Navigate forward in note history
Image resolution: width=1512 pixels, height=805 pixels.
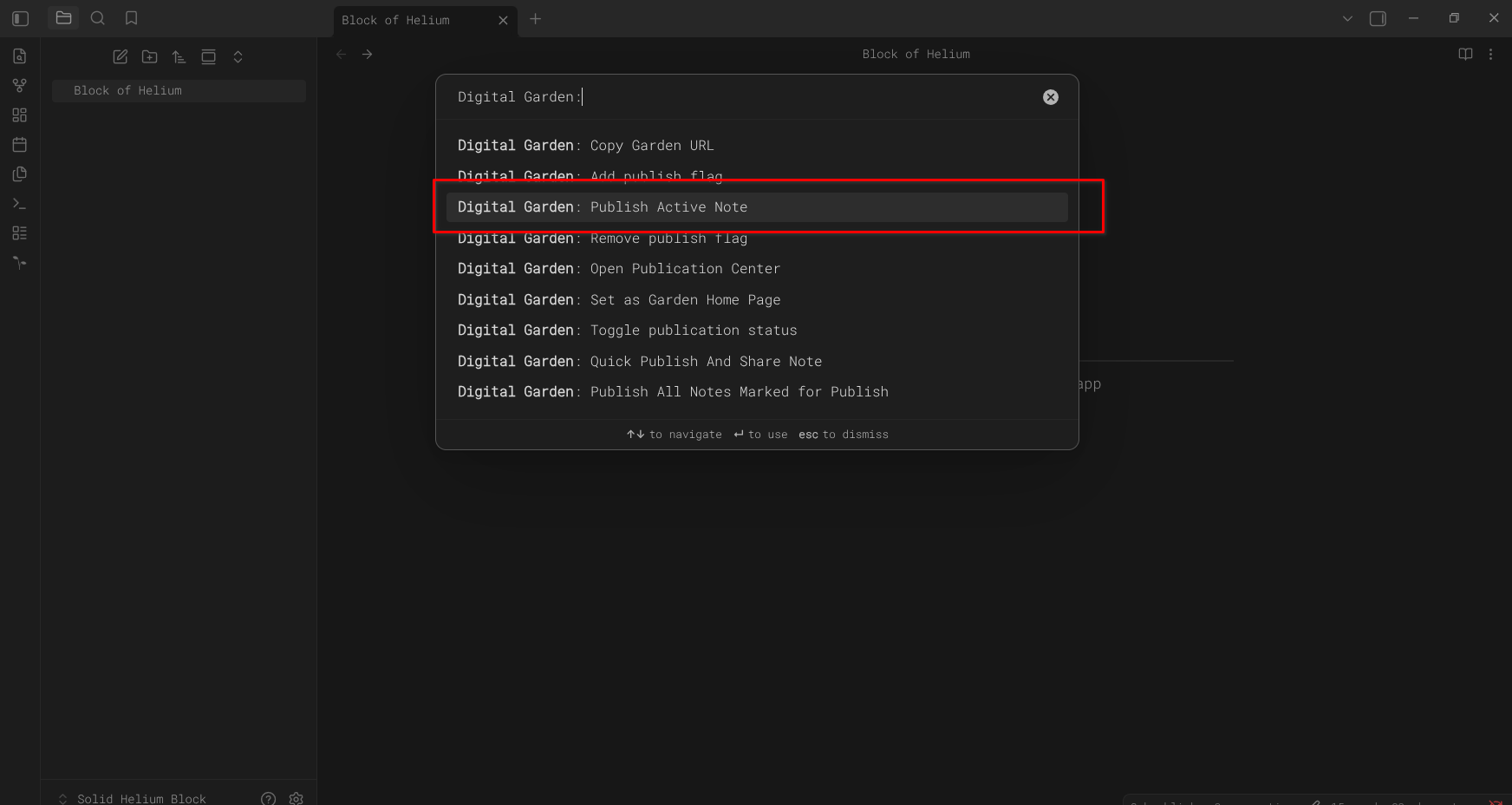pos(368,55)
